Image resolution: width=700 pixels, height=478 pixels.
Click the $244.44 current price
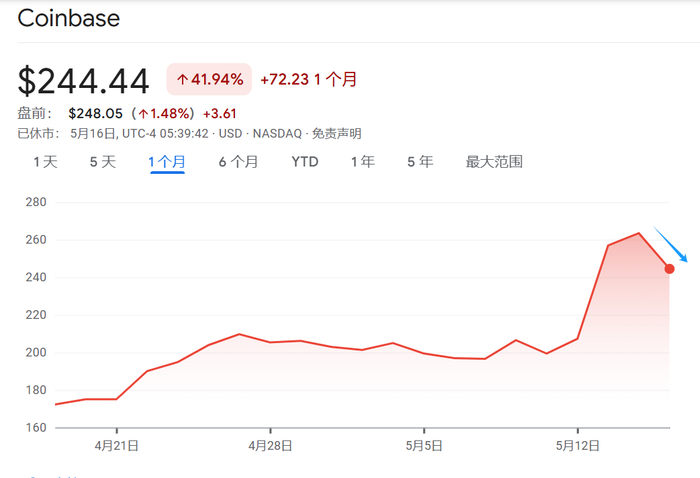click(x=84, y=80)
